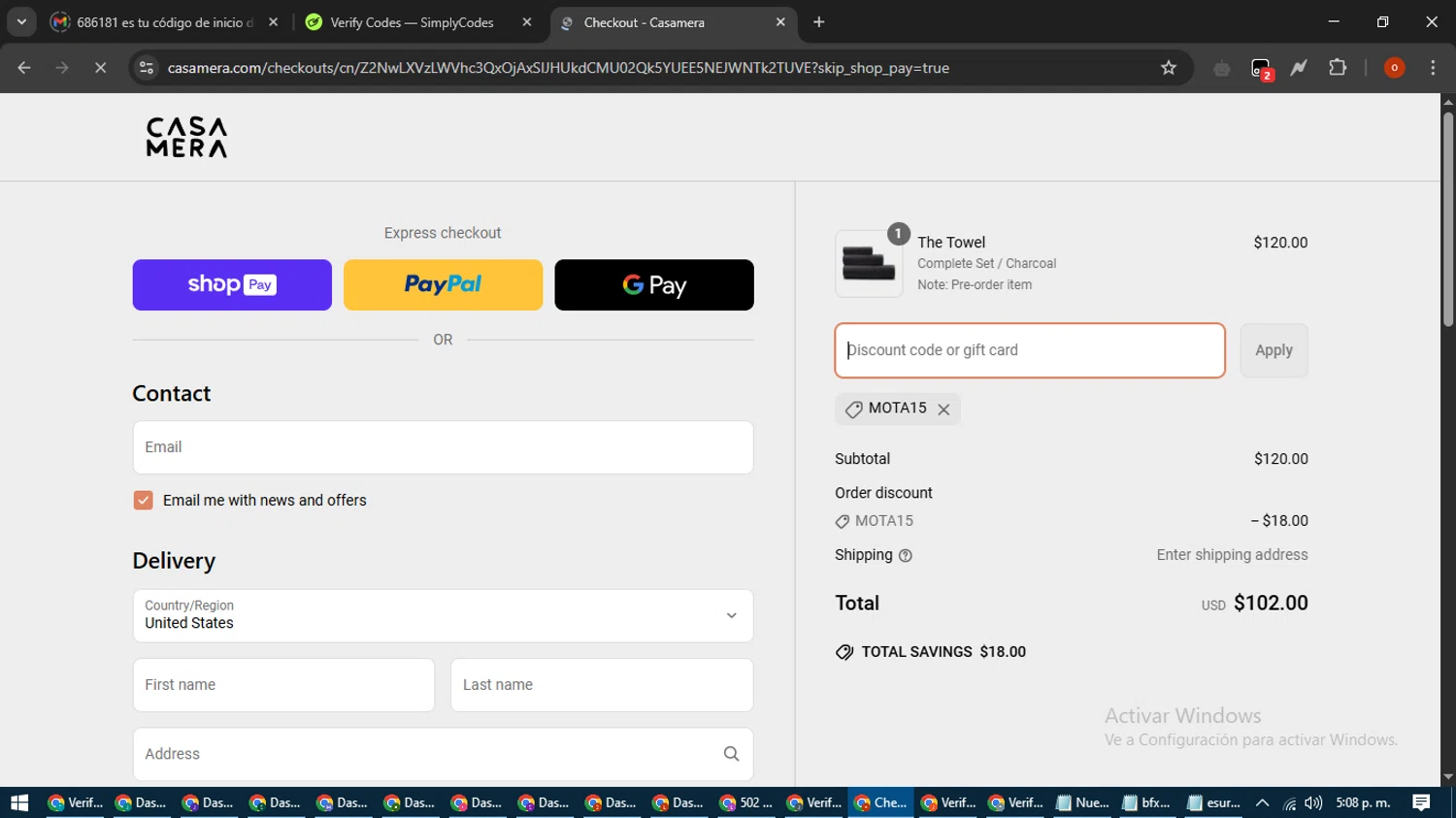The height and width of the screenshot is (818, 1456).
Task: Open a new browser tab
Action: tap(819, 22)
